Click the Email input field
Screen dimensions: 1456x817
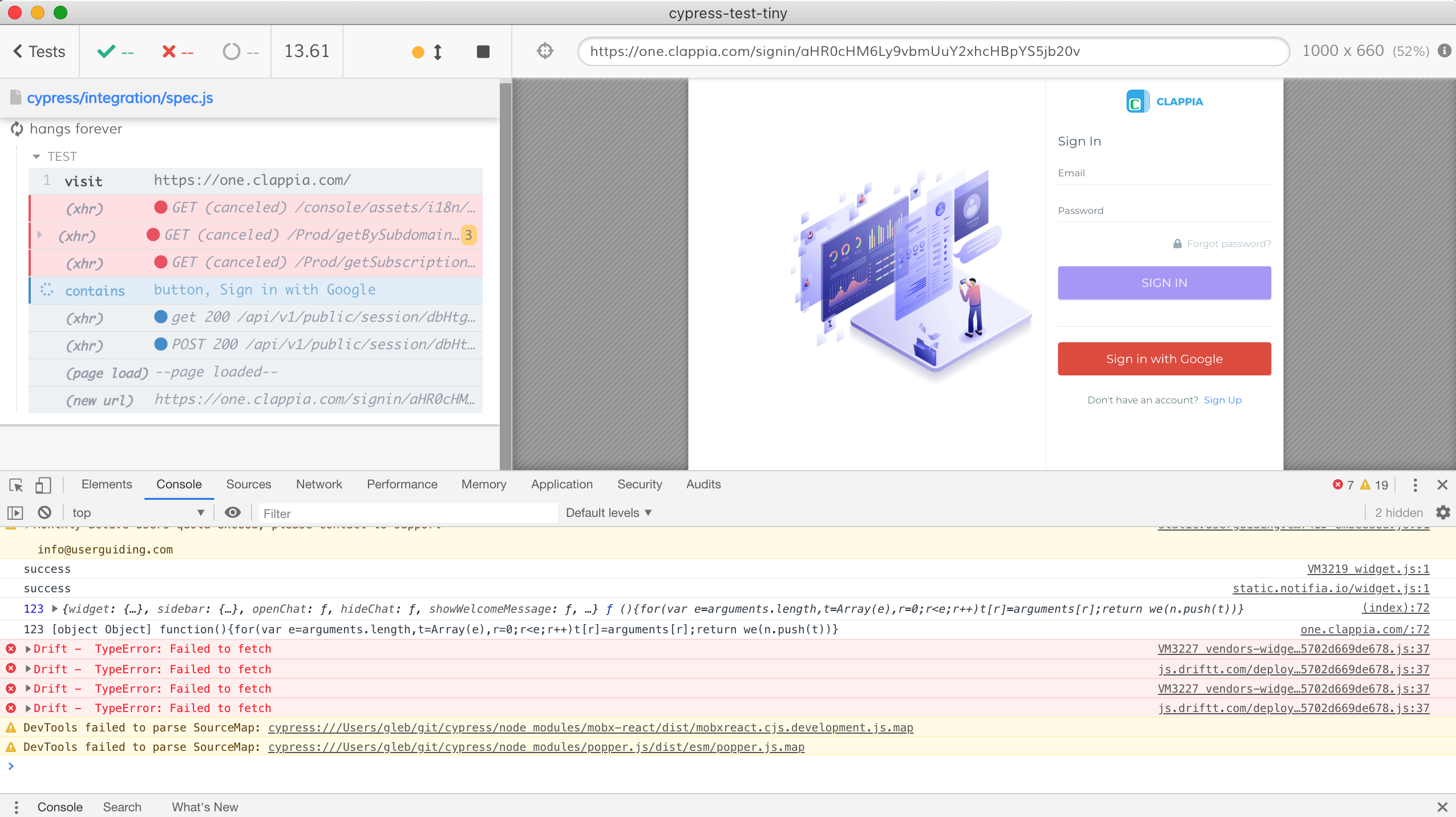pyautogui.click(x=1163, y=177)
